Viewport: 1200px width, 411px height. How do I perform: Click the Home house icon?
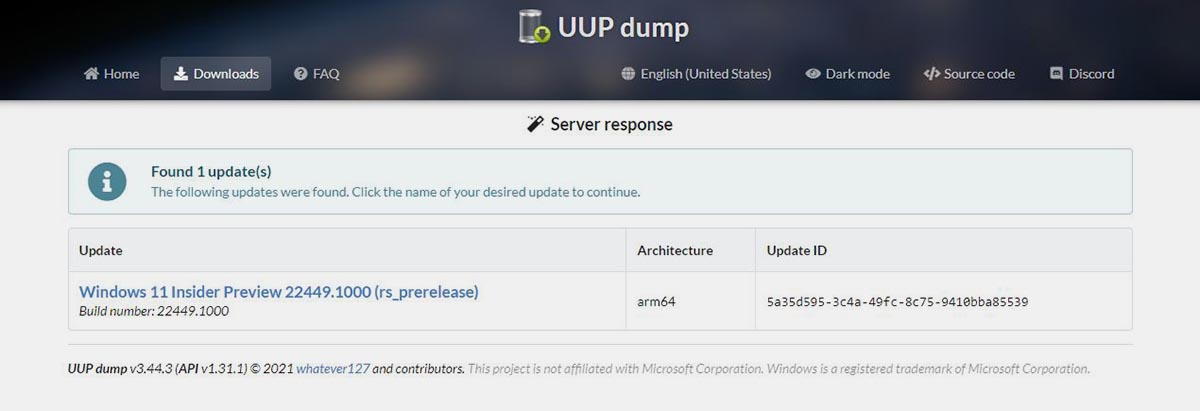(x=91, y=74)
